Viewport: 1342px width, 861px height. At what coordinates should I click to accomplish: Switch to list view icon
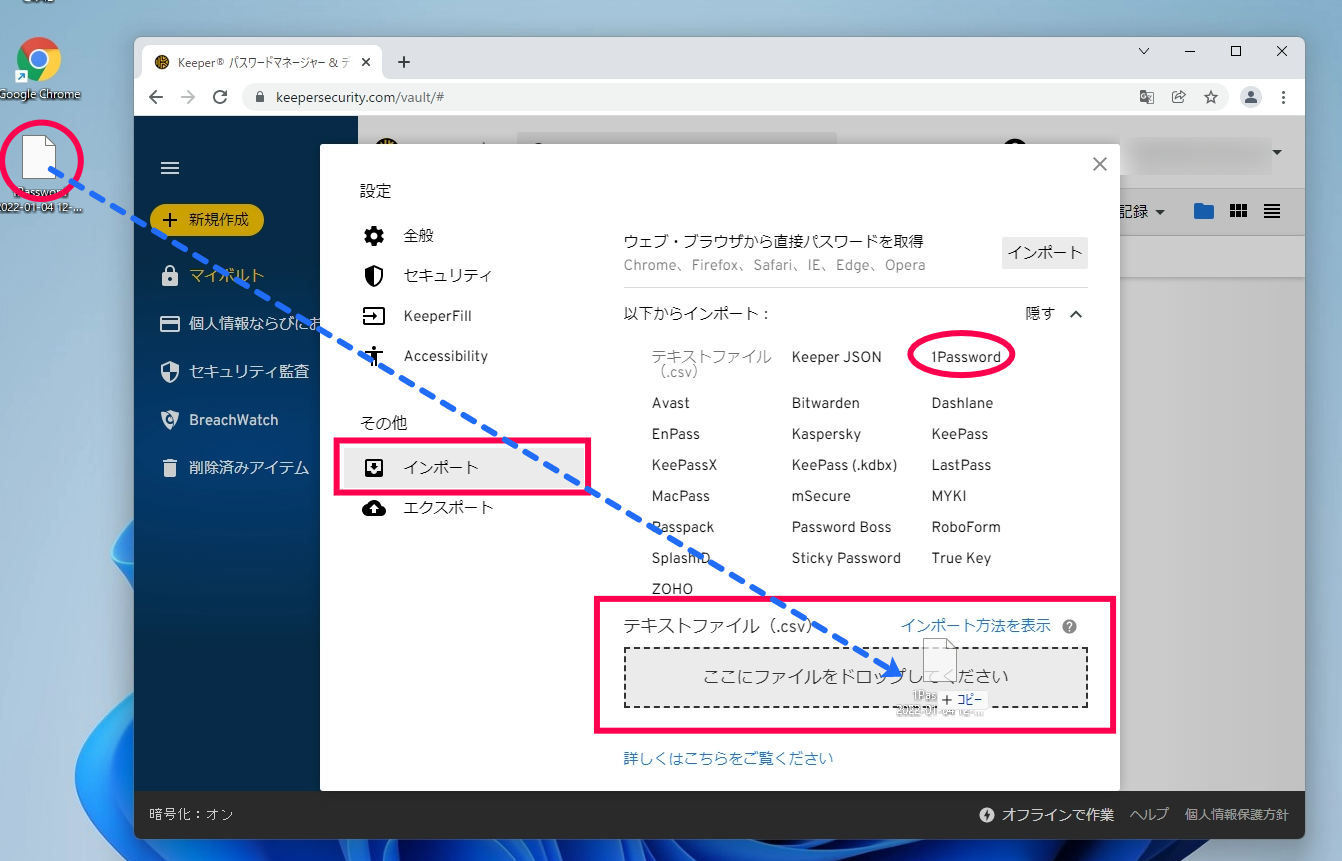coord(1272,211)
